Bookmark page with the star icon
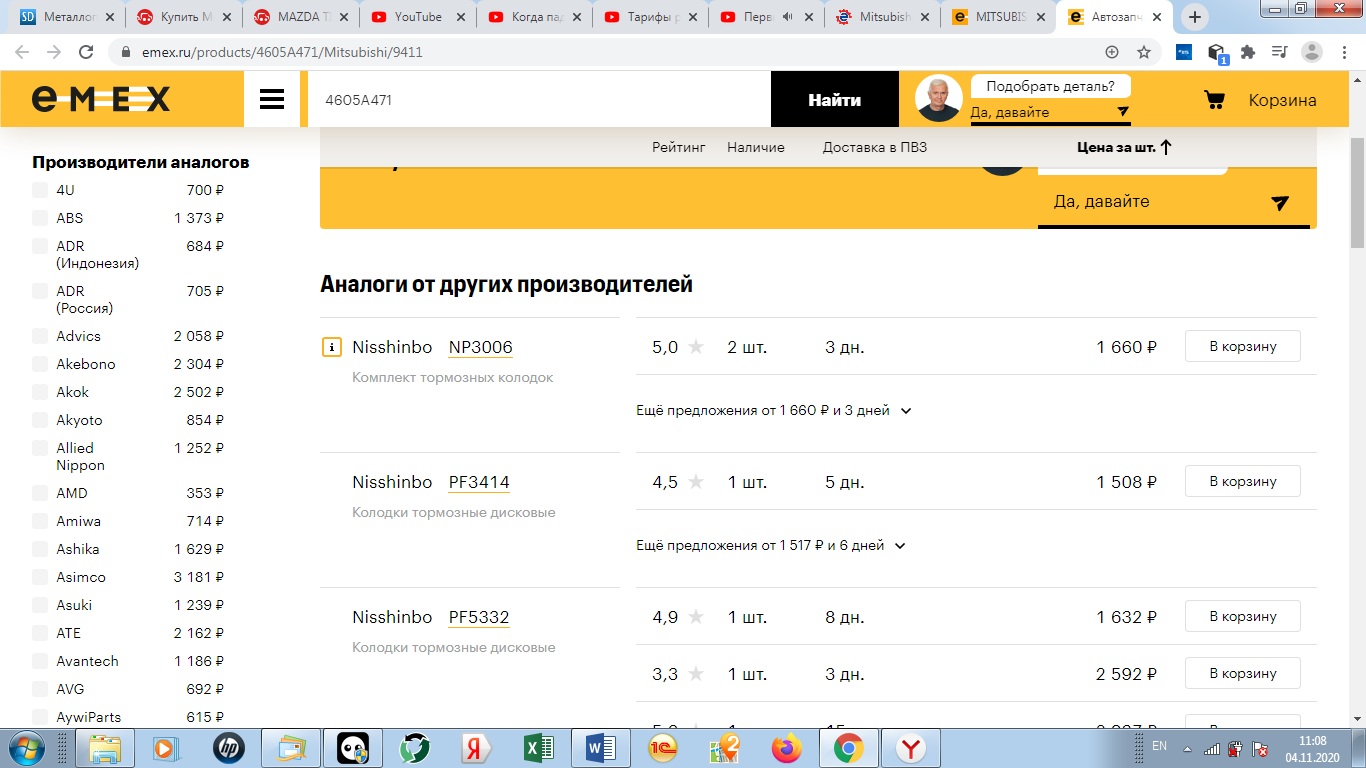 tap(1144, 52)
